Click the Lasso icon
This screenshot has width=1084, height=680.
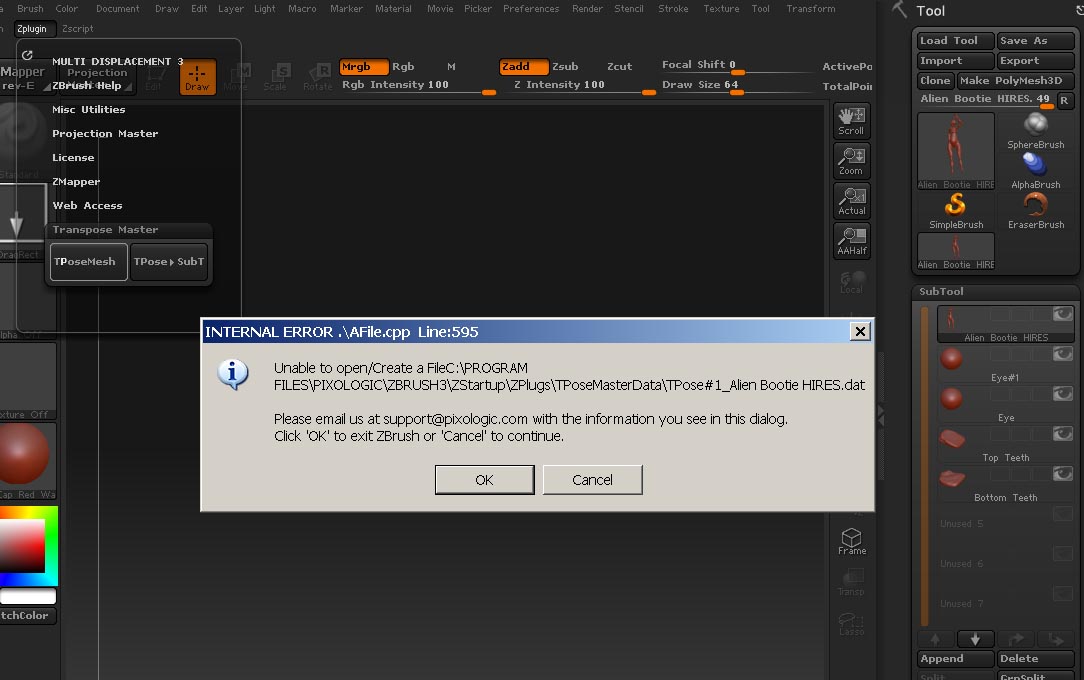click(852, 623)
